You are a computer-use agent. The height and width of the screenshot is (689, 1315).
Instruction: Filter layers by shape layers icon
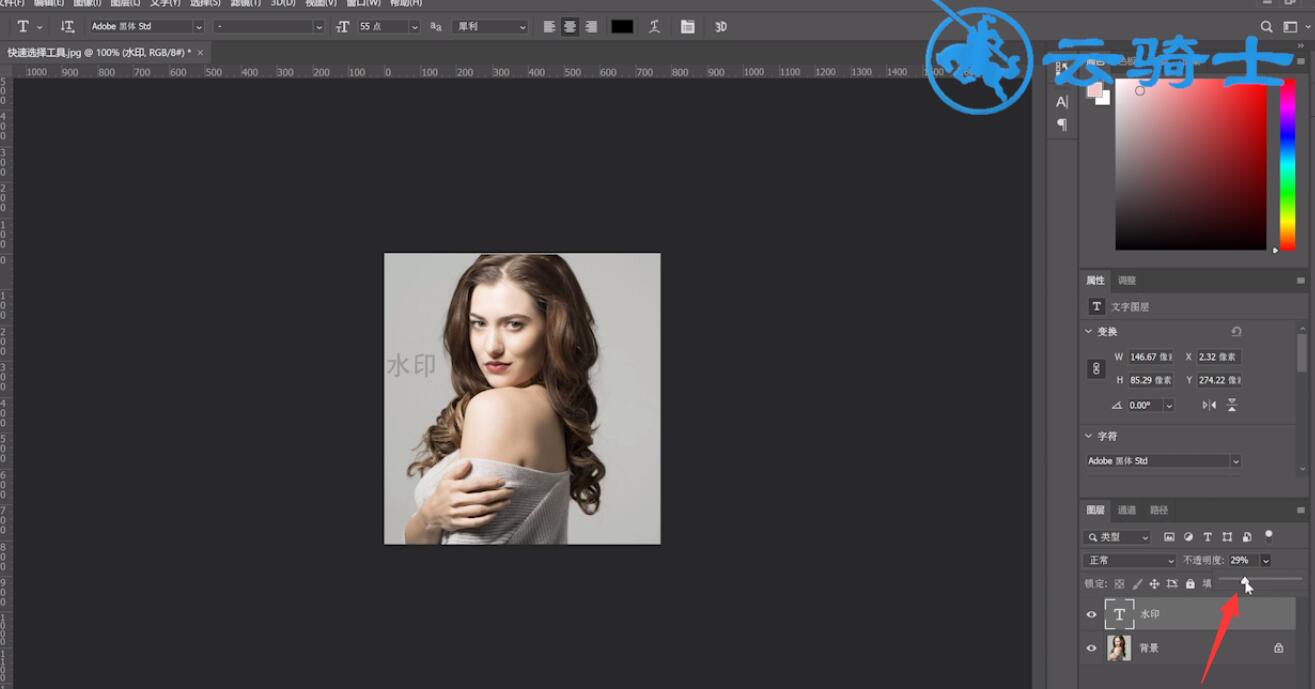1227,537
